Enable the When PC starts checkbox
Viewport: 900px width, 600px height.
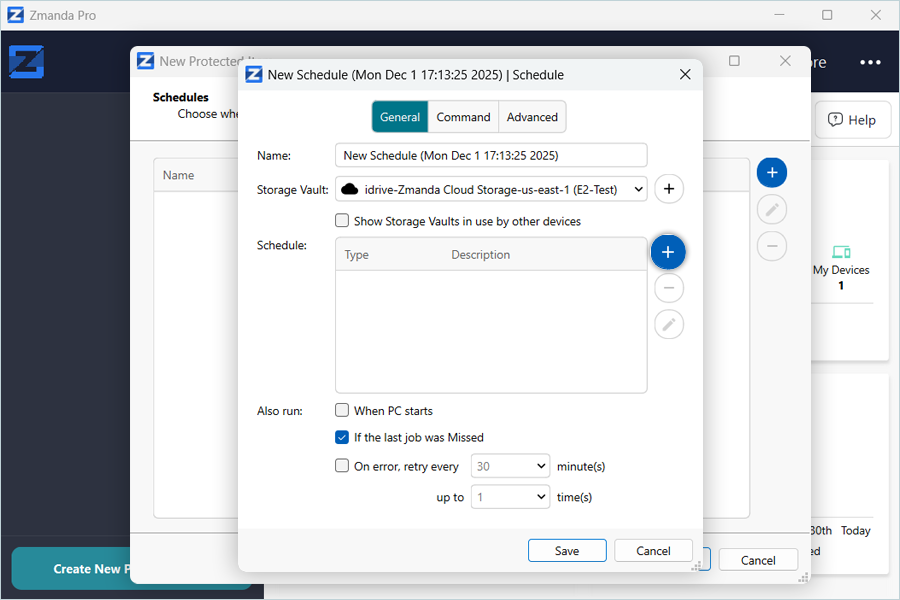click(x=342, y=410)
